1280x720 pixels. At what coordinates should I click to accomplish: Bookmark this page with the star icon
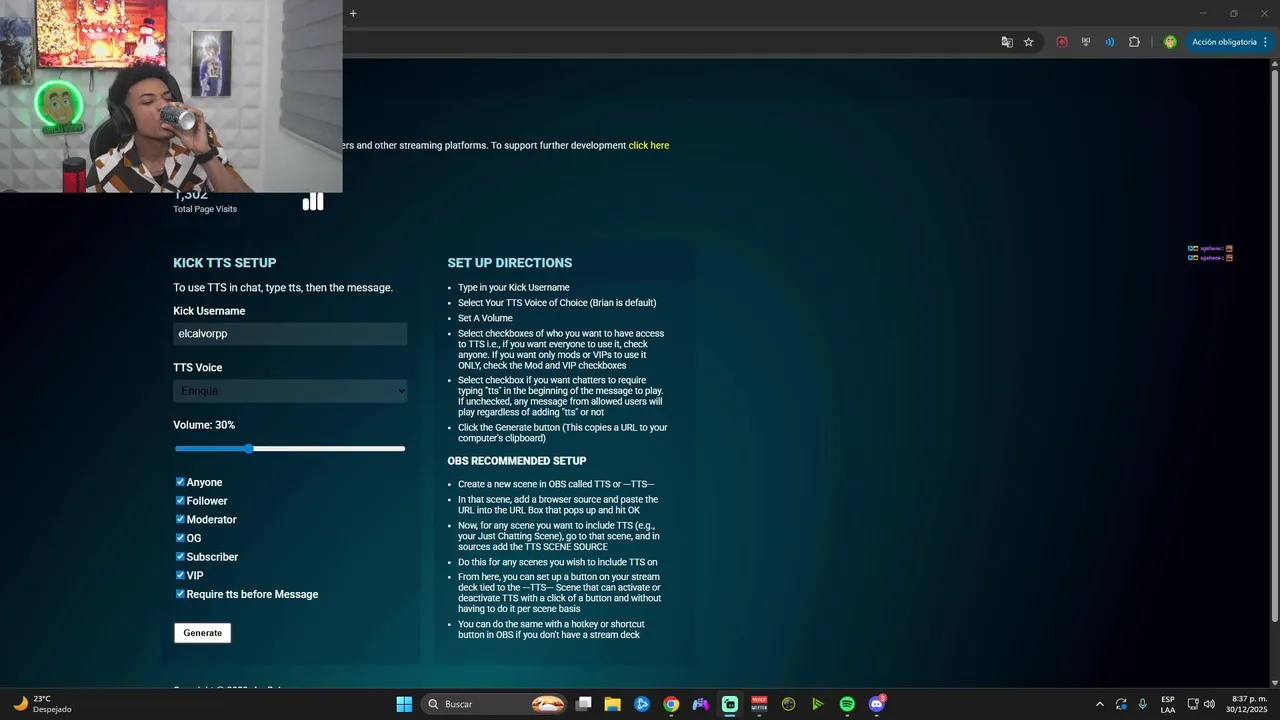(x=1028, y=42)
